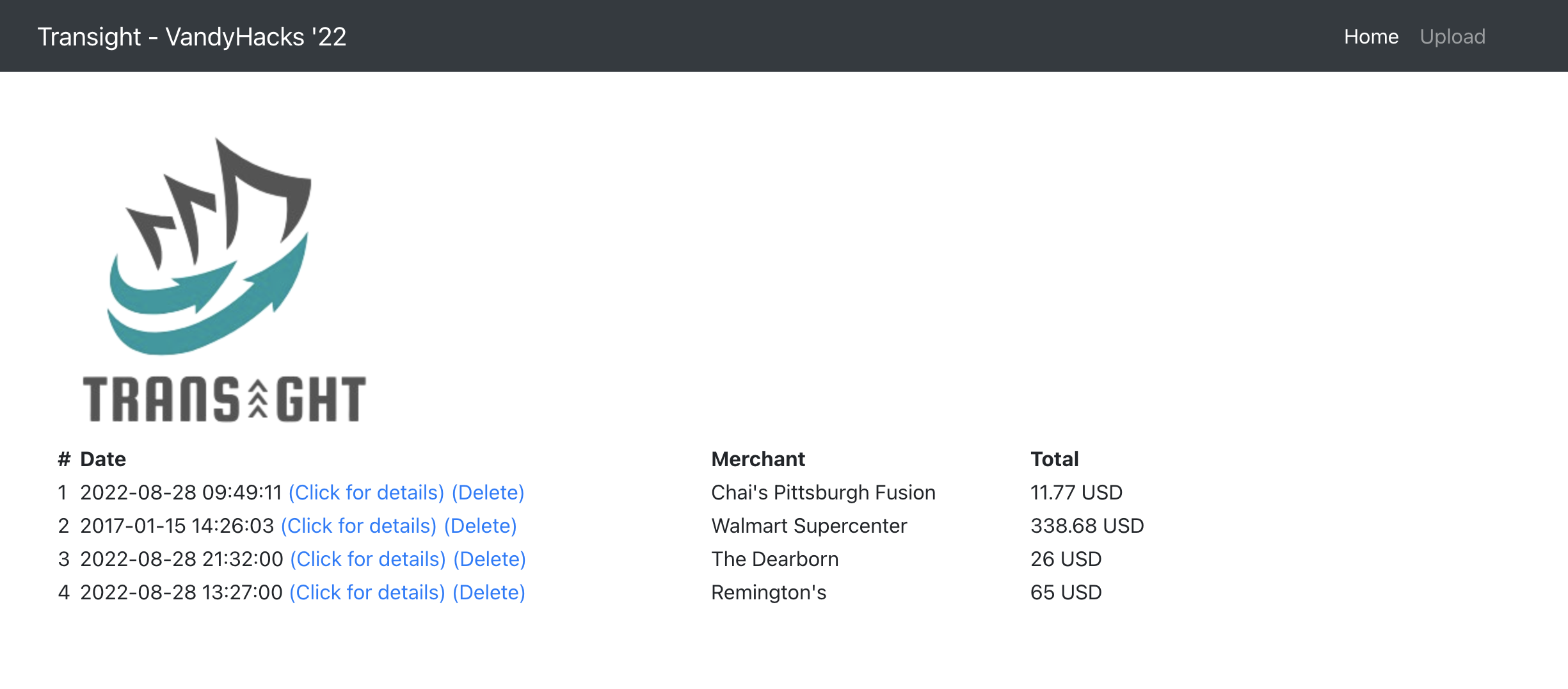Click the Total column header
The height and width of the screenshot is (689, 1568).
(1055, 459)
